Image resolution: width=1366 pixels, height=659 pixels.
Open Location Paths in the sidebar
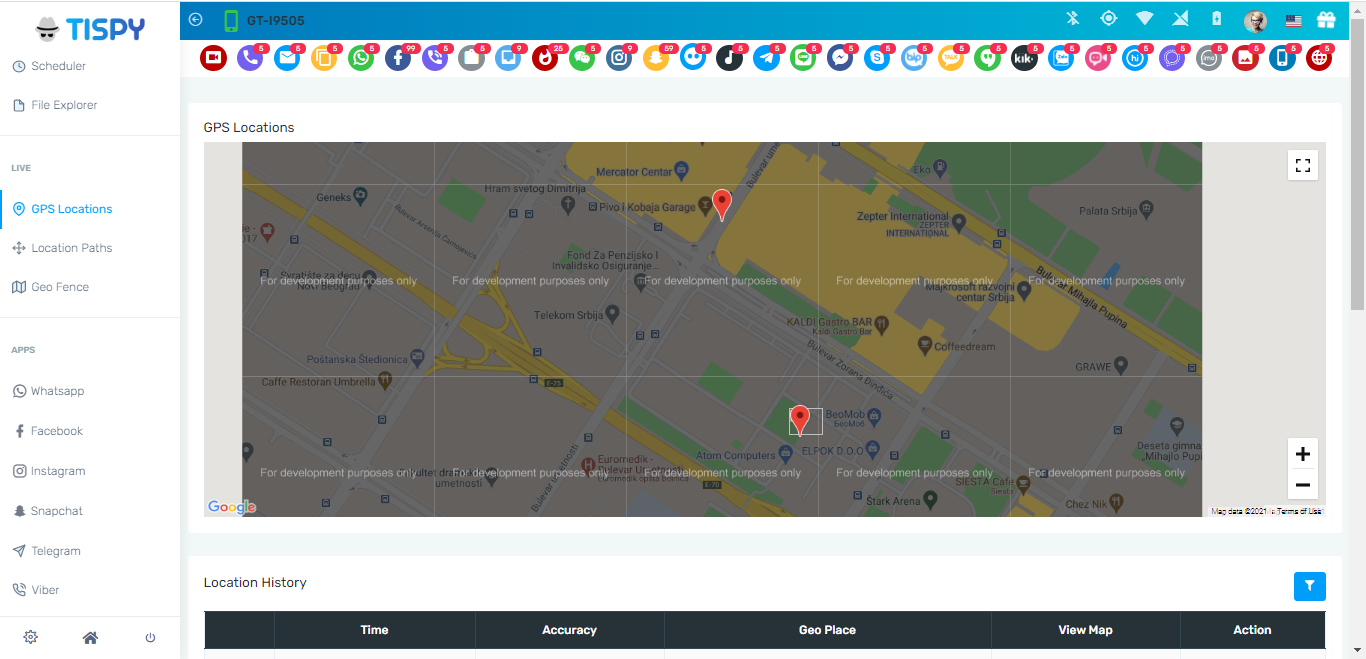[x=71, y=248]
